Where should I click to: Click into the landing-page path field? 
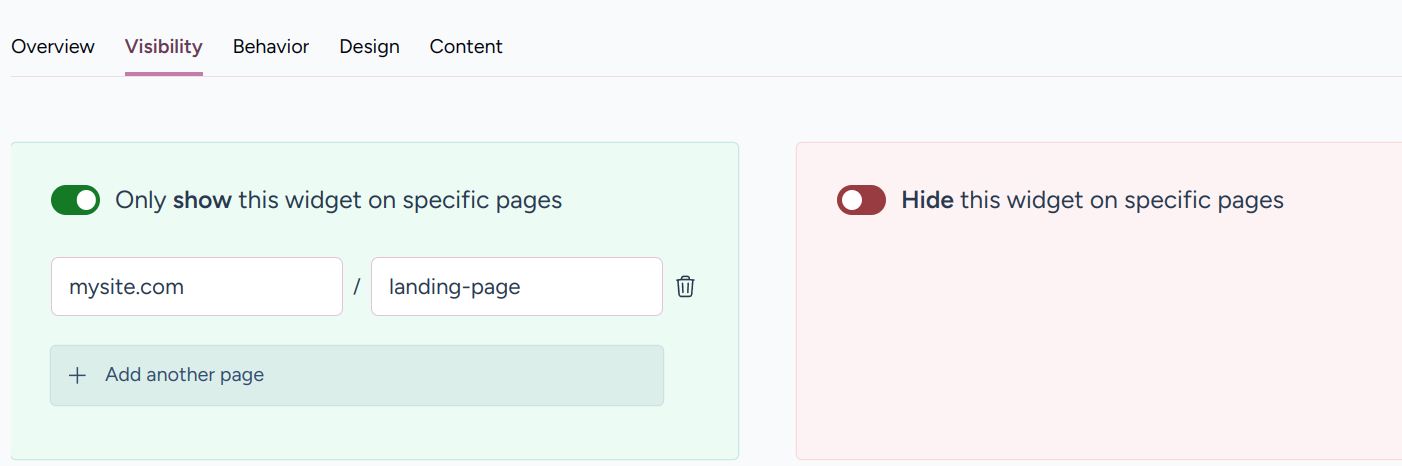(x=516, y=287)
